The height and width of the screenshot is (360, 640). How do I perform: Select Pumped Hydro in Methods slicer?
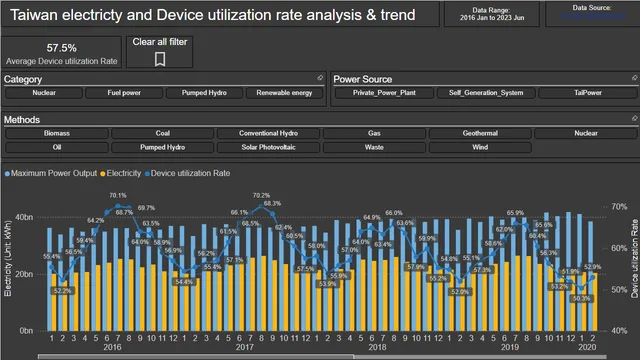162,147
